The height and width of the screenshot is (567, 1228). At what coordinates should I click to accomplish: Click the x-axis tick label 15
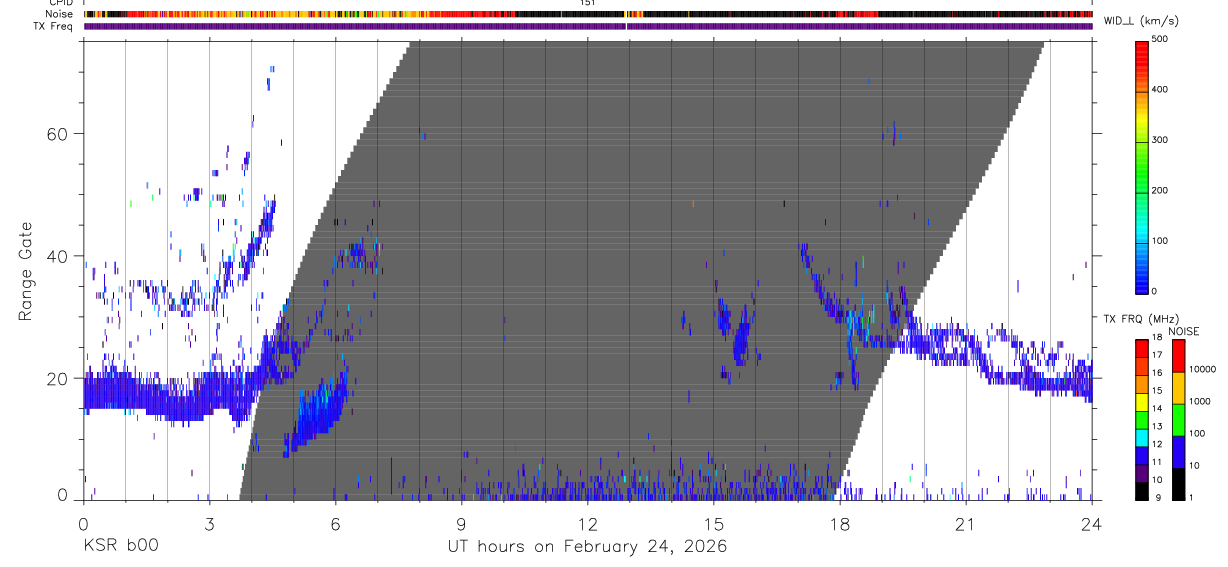point(713,524)
